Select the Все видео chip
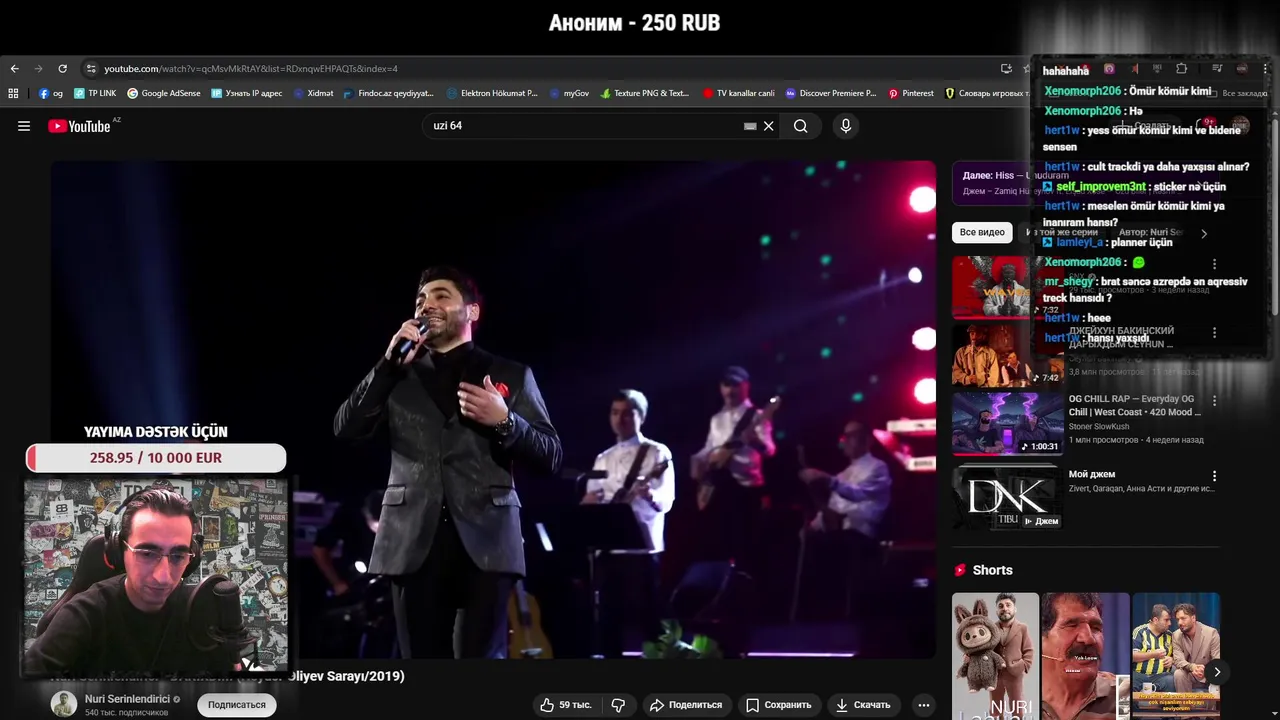This screenshot has height=720, width=1280. [982, 232]
